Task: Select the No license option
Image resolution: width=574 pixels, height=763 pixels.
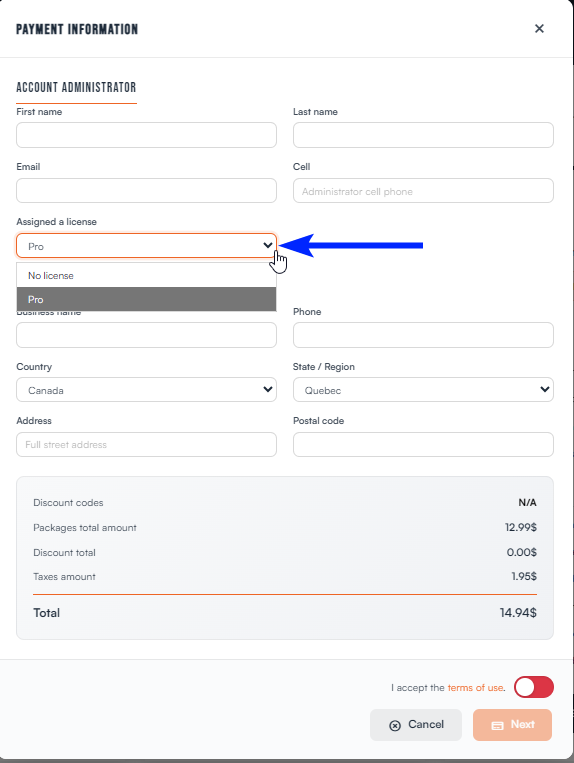Action: (146, 275)
